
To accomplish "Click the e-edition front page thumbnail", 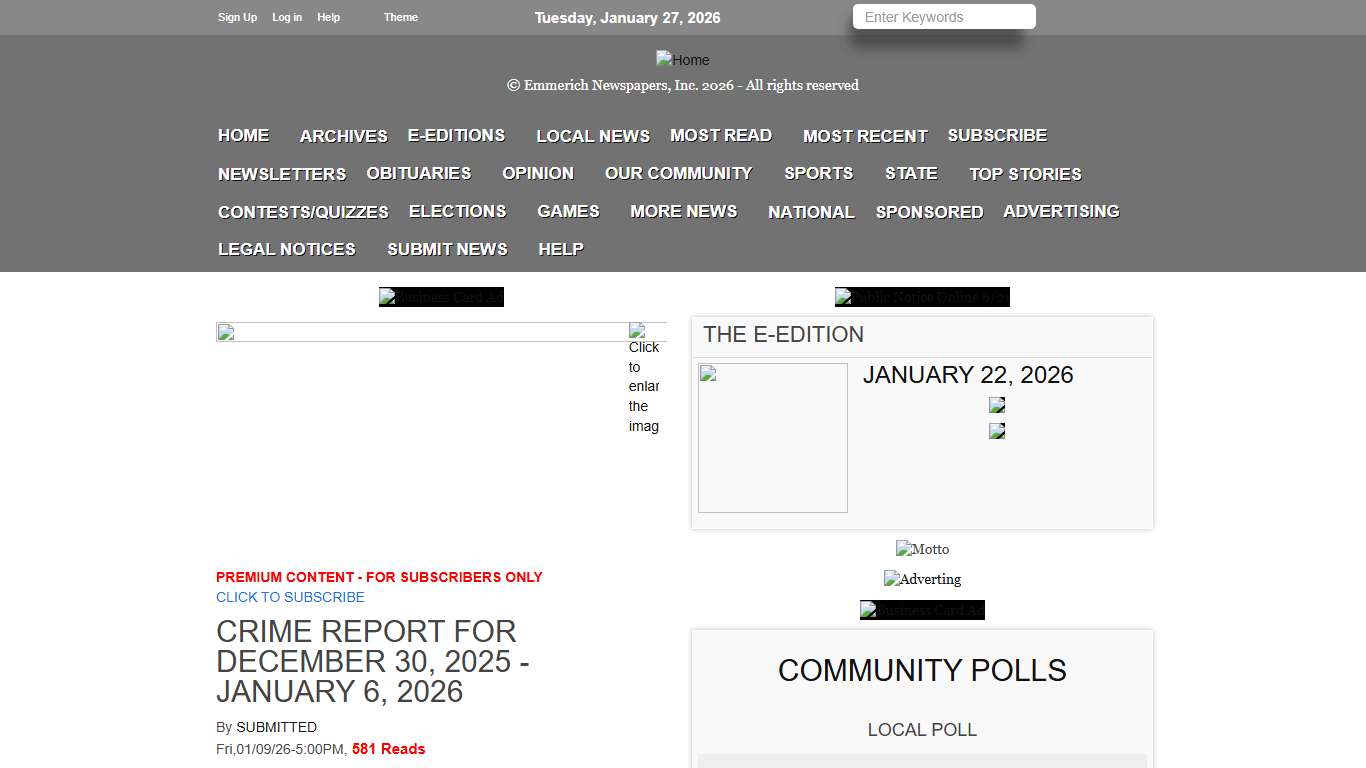I will point(772,437).
